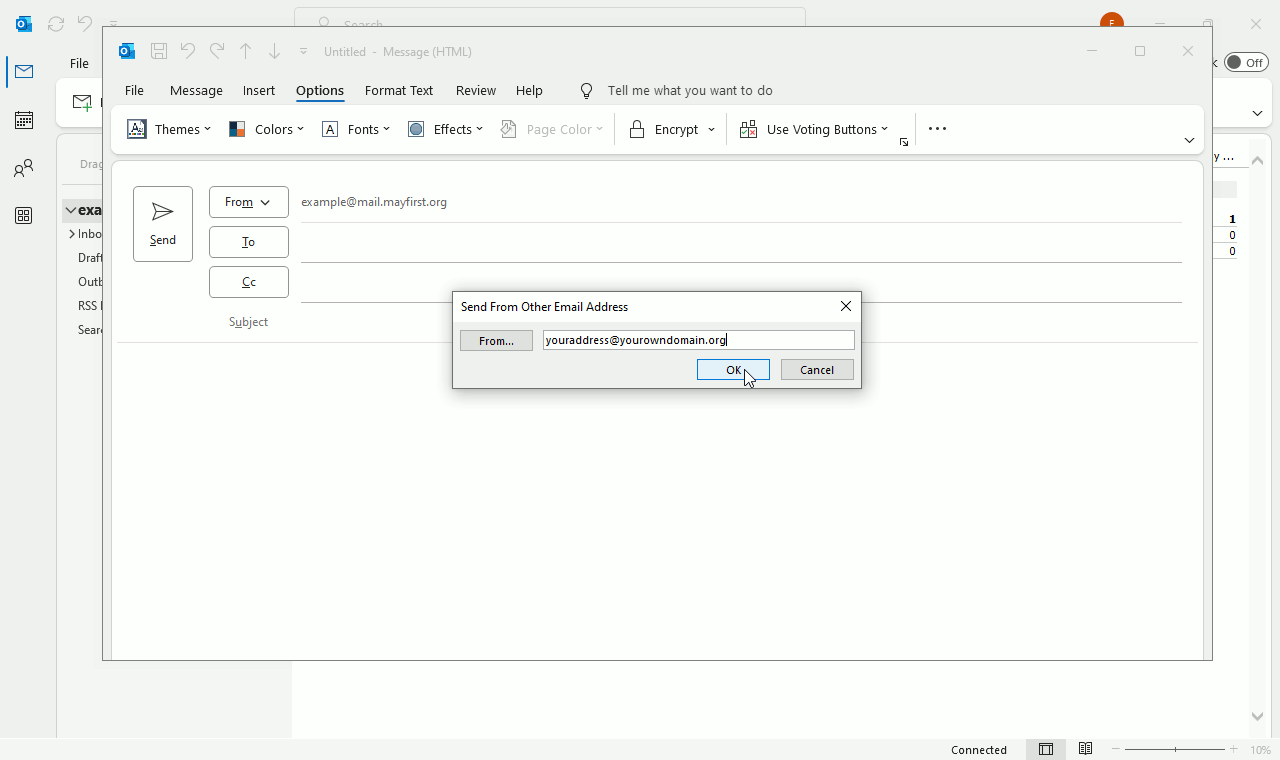Switch to Normal view icon in status bar
This screenshot has width=1280, height=760.
pos(1046,749)
